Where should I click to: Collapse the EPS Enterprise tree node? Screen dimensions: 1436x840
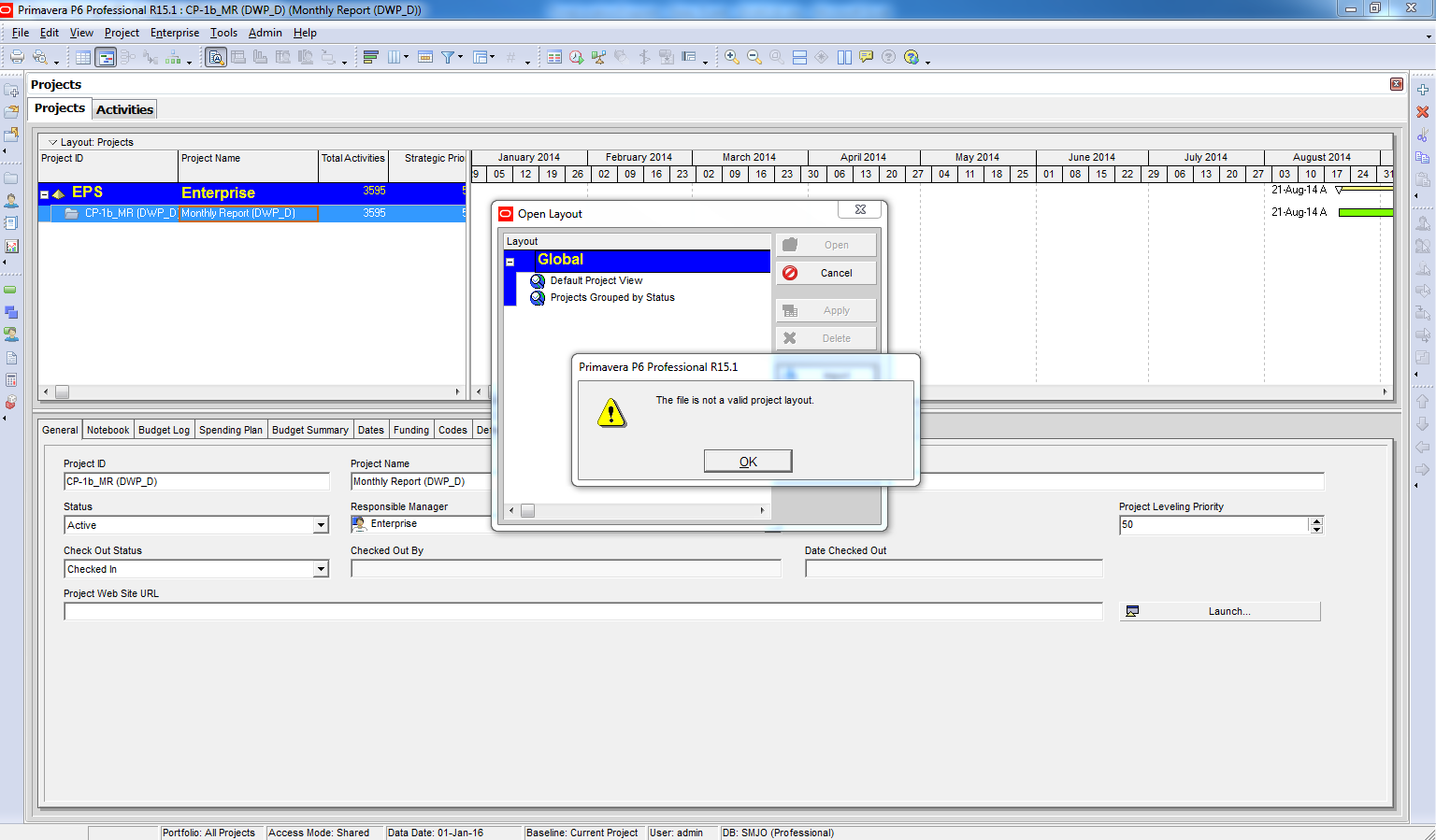44,193
